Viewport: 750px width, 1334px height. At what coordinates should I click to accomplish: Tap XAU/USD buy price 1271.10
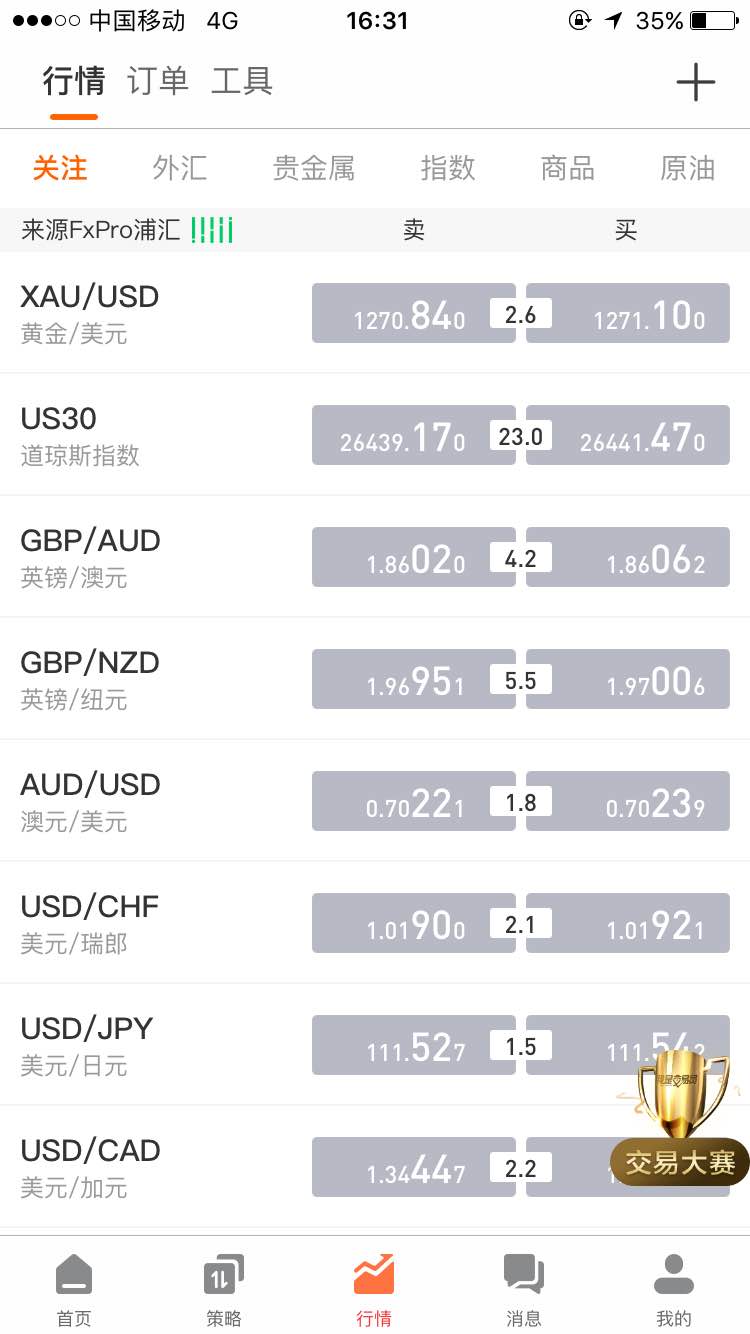point(628,313)
